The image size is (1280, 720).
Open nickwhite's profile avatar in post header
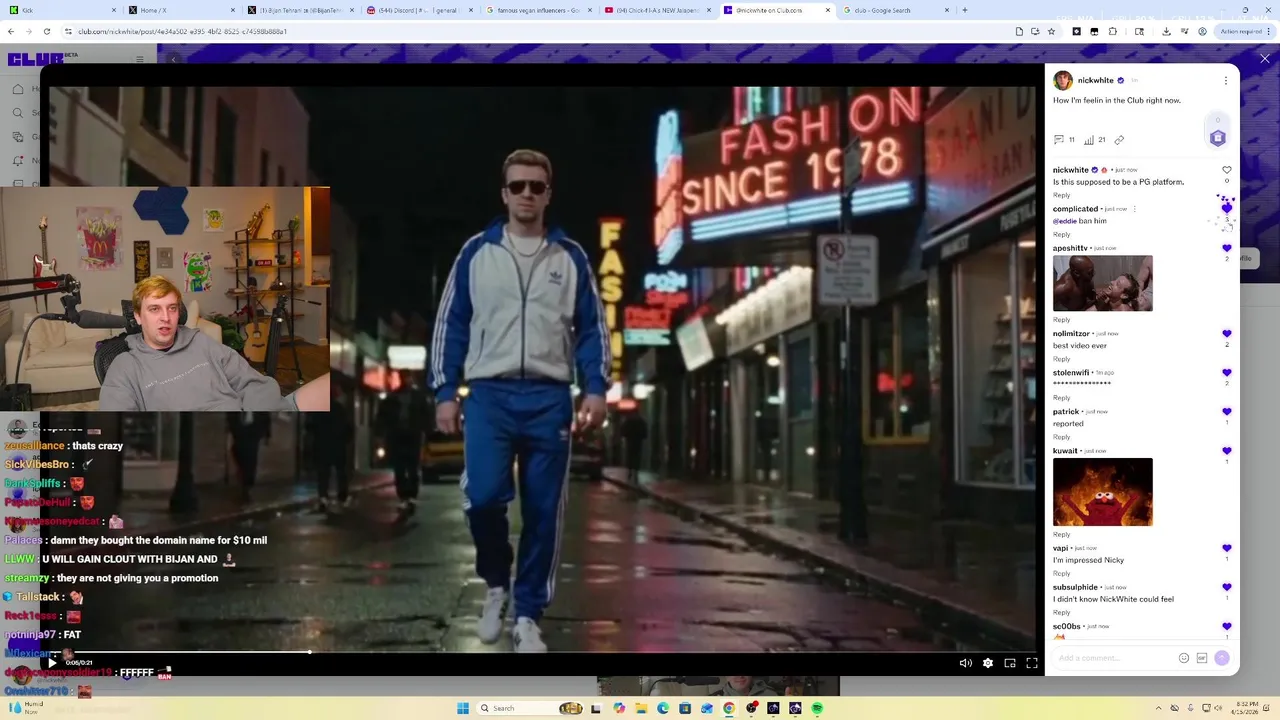coord(1063,80)
